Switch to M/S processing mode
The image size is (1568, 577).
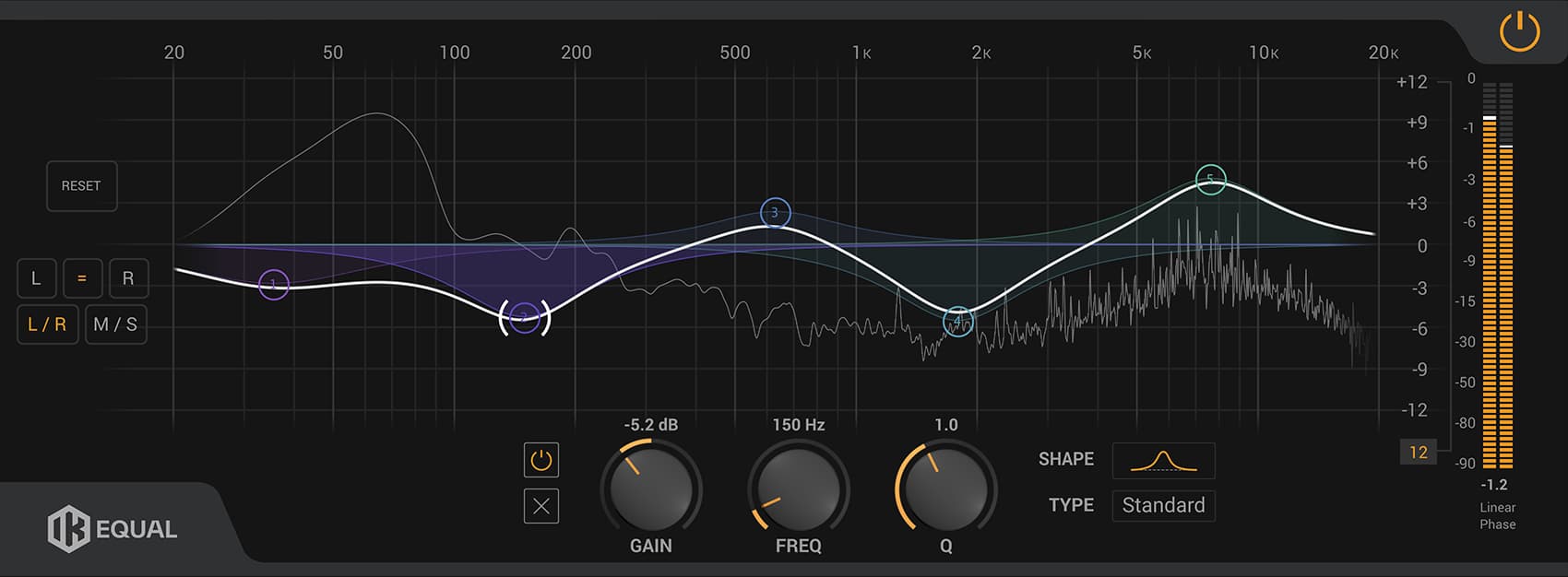(x=115, y=324)
